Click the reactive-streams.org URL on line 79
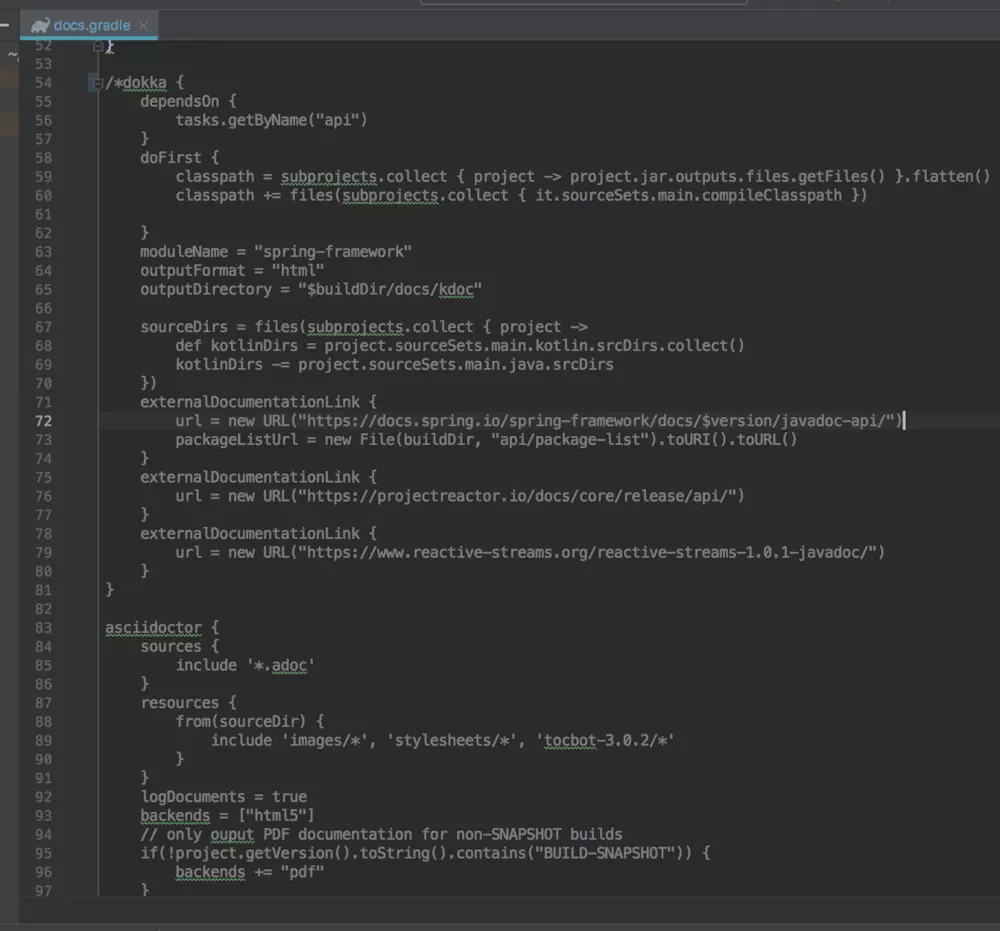 click(587, 553)
